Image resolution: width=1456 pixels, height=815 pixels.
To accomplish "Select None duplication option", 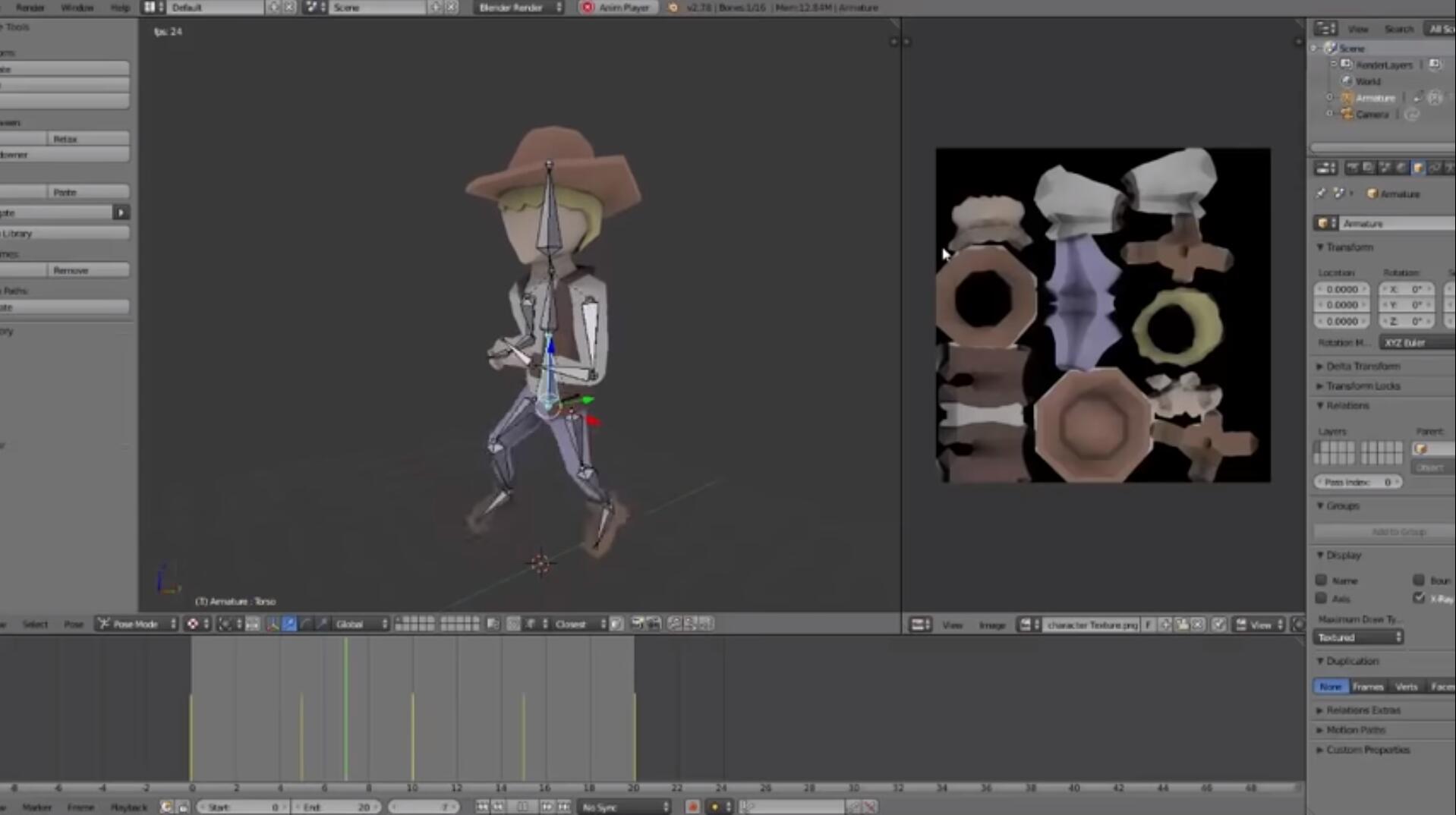I will pos(1330,686).
